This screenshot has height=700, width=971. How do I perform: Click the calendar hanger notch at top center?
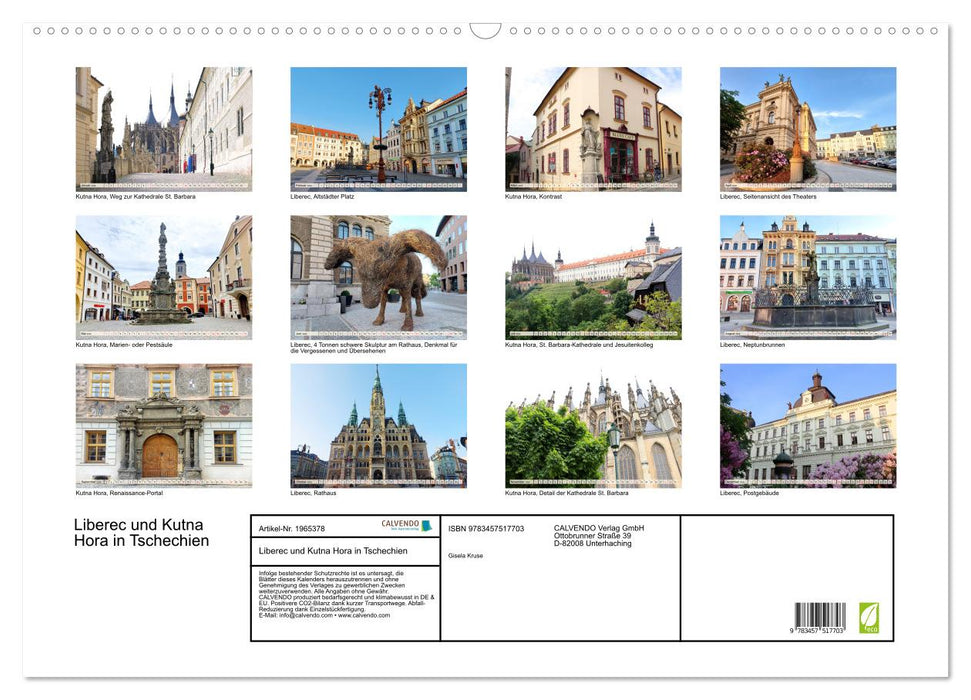click(x=485, y=30)
